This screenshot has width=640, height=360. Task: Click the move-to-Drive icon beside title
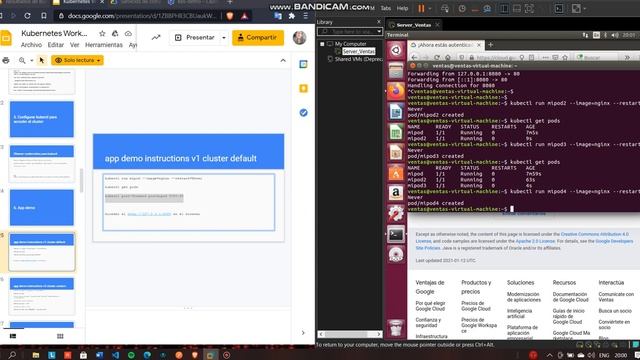[115, 33]
